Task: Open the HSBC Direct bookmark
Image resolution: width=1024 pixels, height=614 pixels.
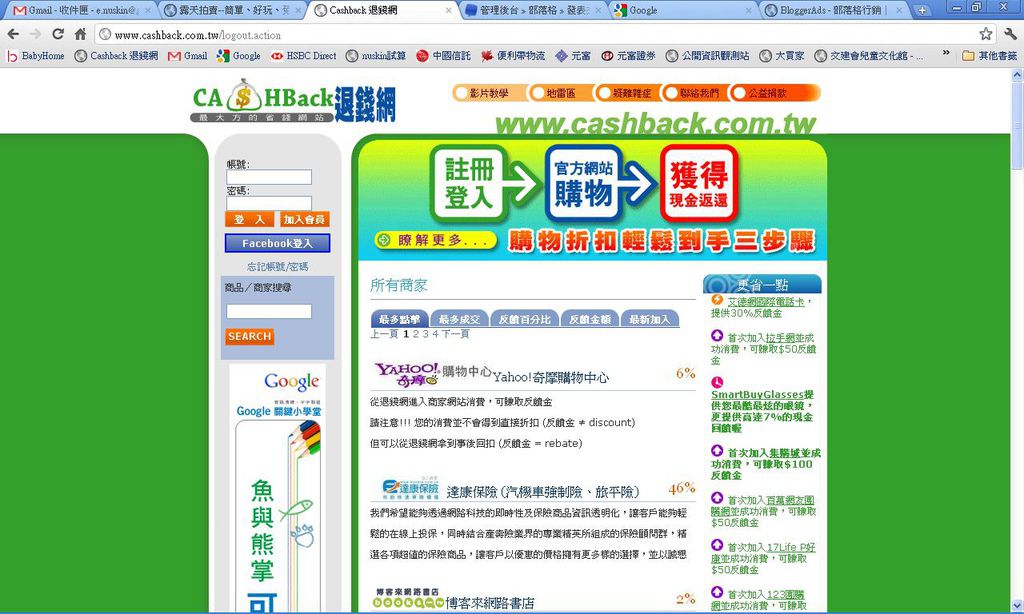Action: point(304,56)
